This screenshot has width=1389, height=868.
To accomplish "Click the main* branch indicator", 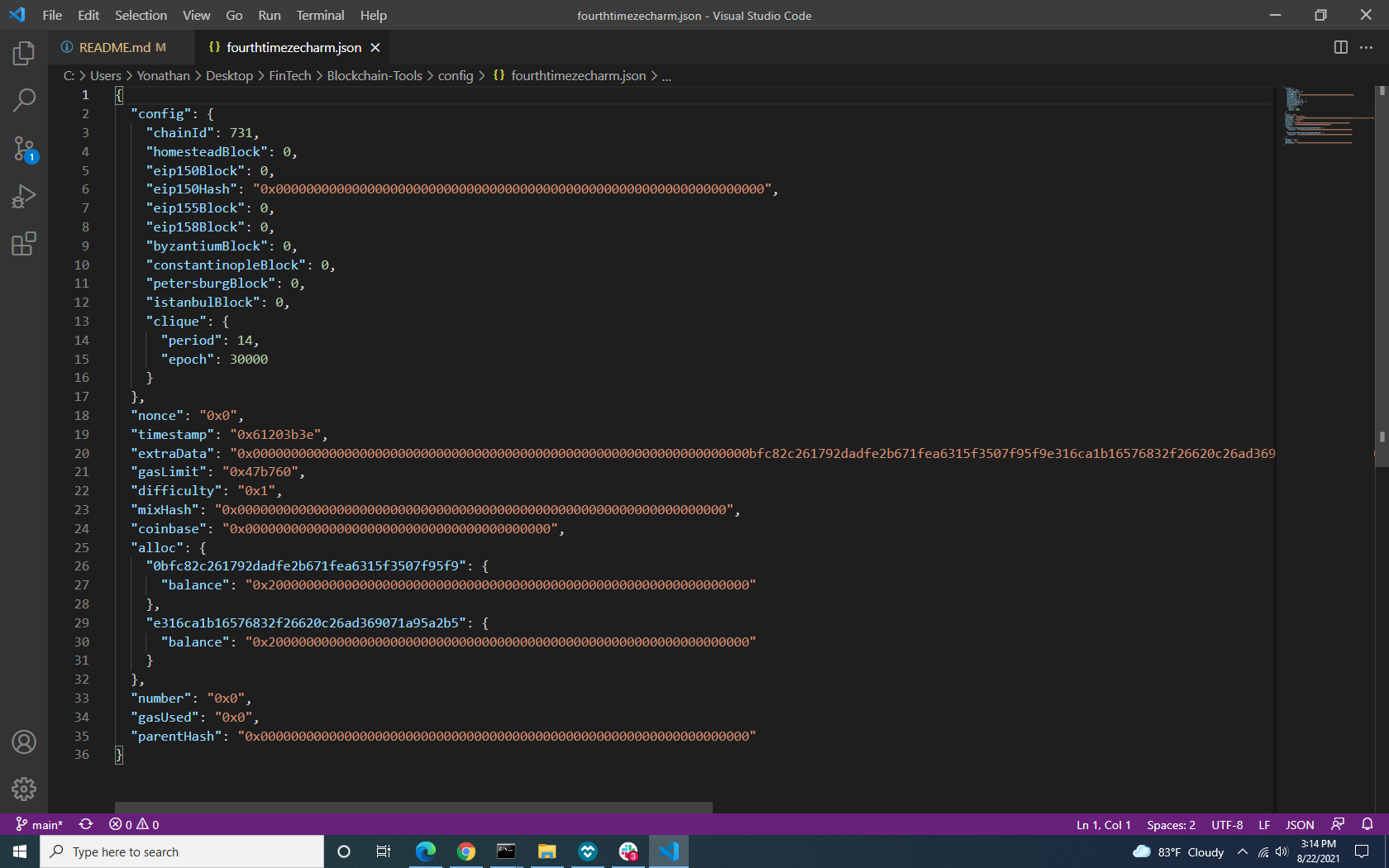I will [39, 825].
